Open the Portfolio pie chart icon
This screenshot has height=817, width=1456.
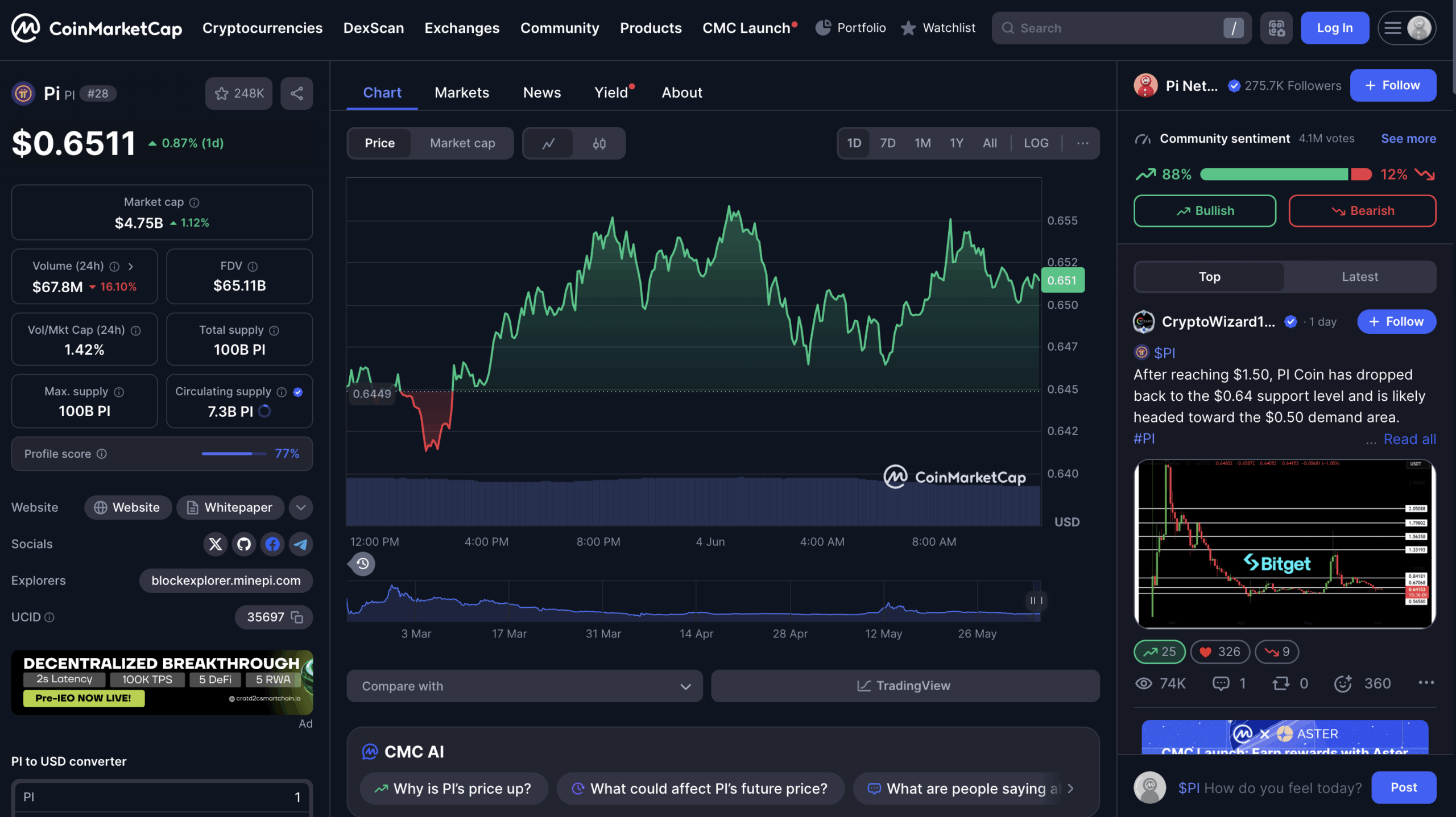click(x=823, y=28)
